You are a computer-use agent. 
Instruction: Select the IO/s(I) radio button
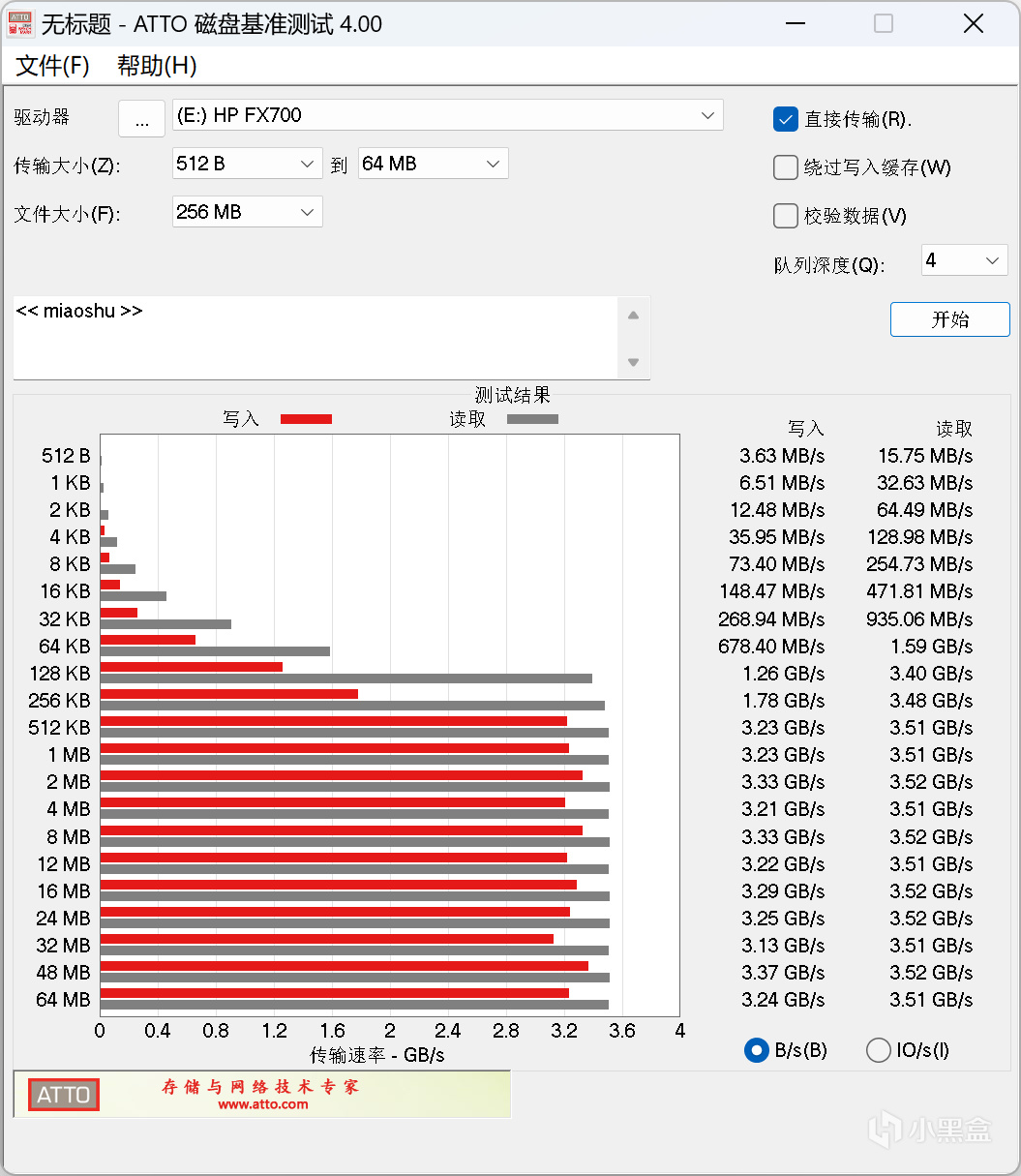tap(879, 1050)
